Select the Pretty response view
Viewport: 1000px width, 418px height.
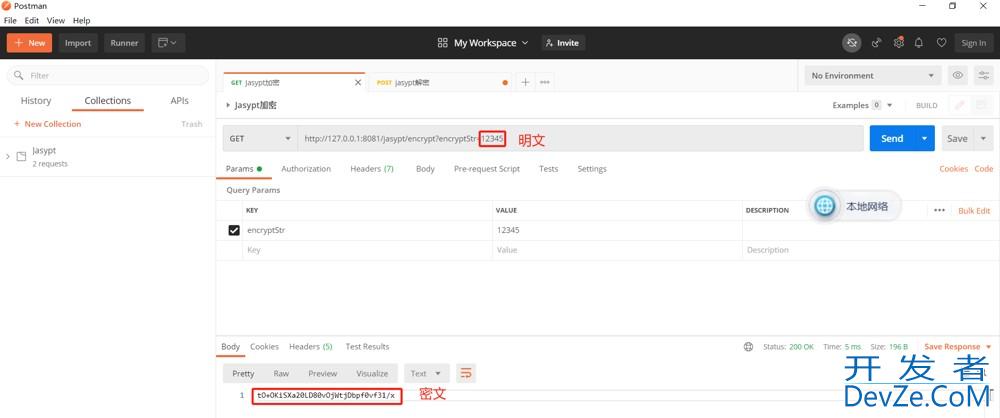point(243,373)
